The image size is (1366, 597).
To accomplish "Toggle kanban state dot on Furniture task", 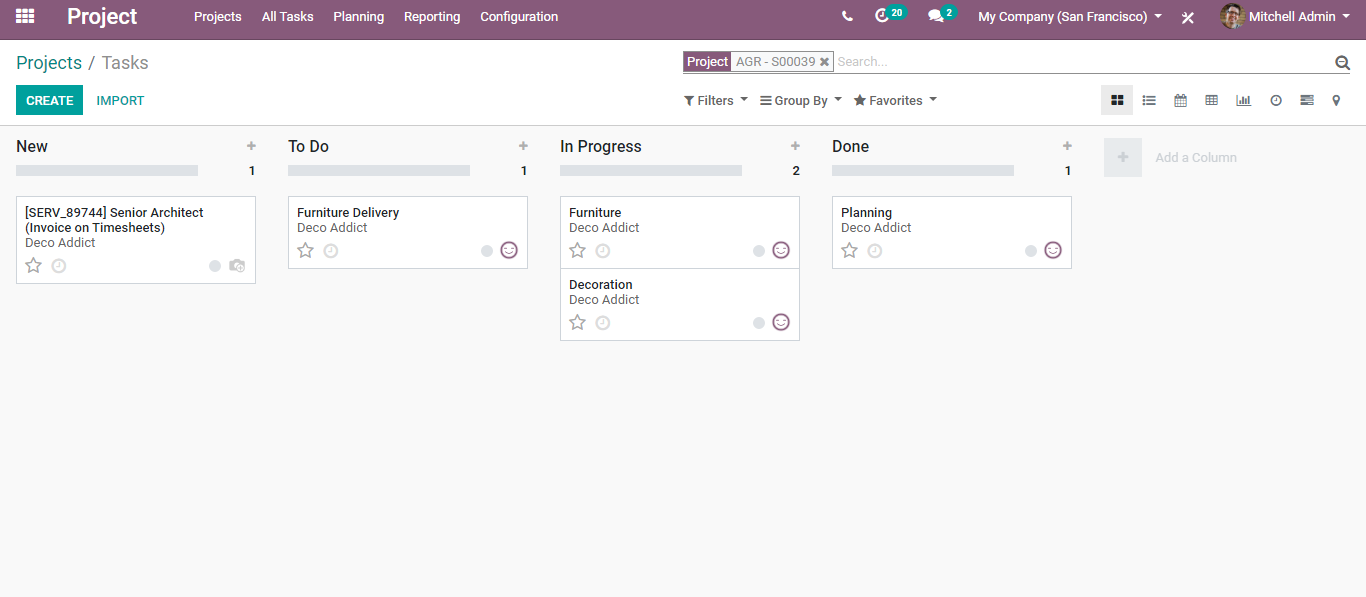I will point(759,251).
